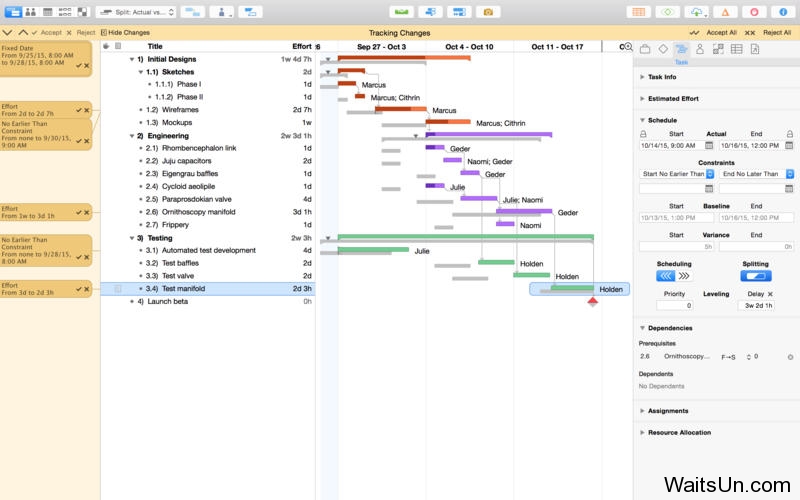The width and height of the screenshot is (800, 500).
Task: Click the cloud publish toolbar icon
Action: [696, 12]
